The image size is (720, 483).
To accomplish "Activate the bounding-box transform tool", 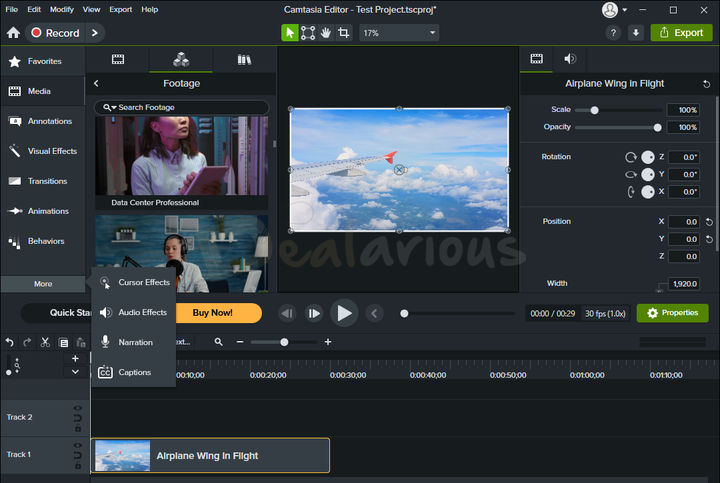I will [308, 33].
